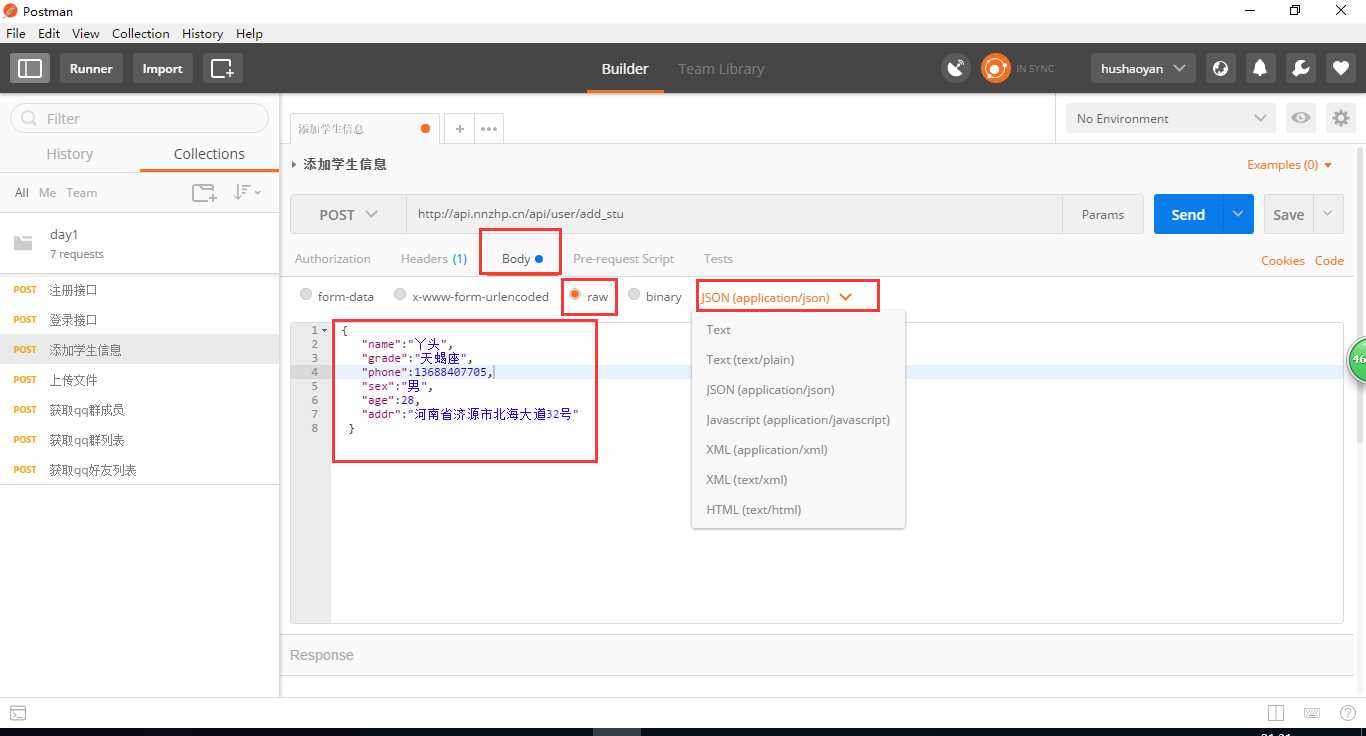Open the Builder tab
This screenshot has width=1366, height=736.
point(625,69)
